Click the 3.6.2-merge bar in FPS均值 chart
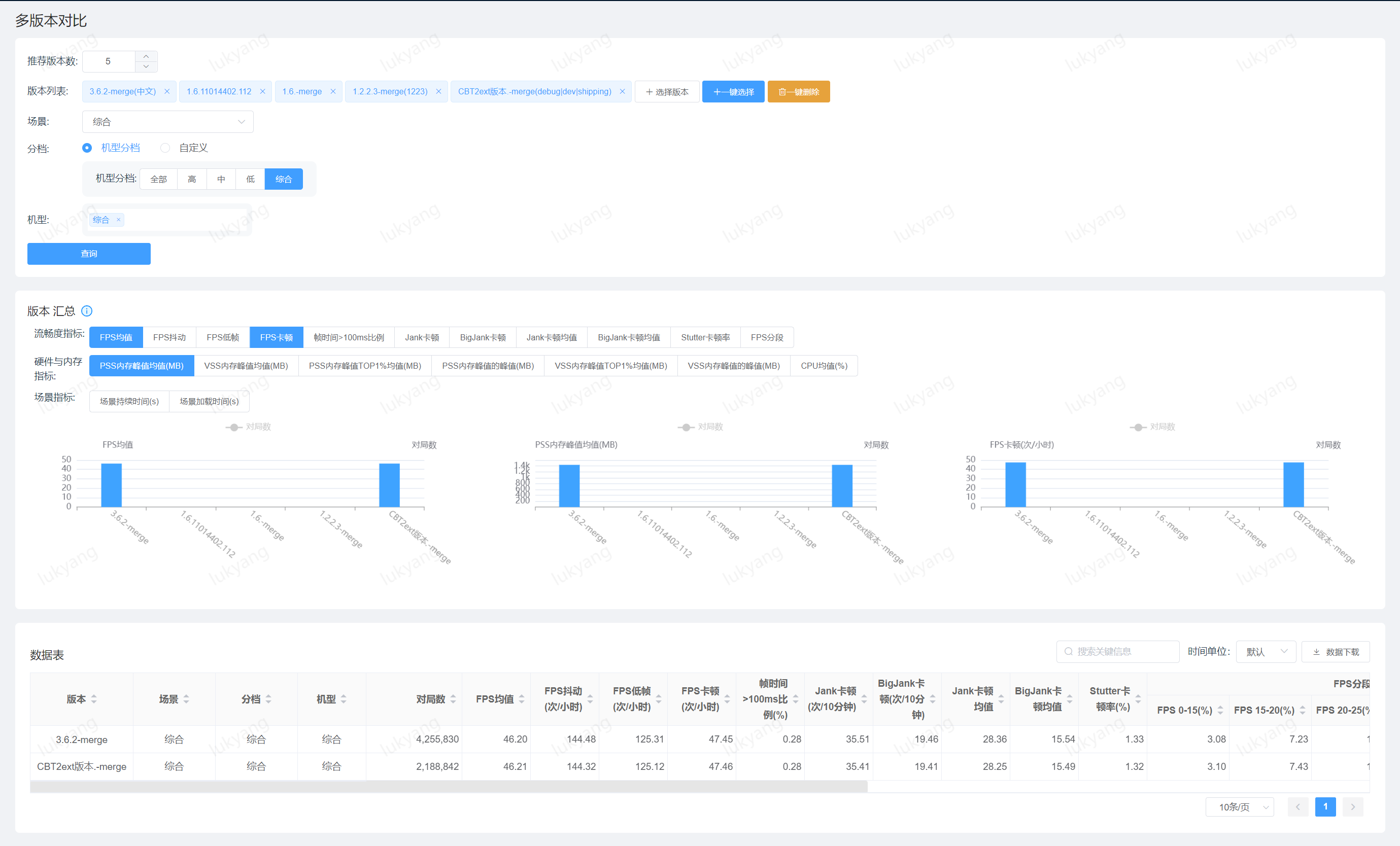1400x846 pixels. 111,485
